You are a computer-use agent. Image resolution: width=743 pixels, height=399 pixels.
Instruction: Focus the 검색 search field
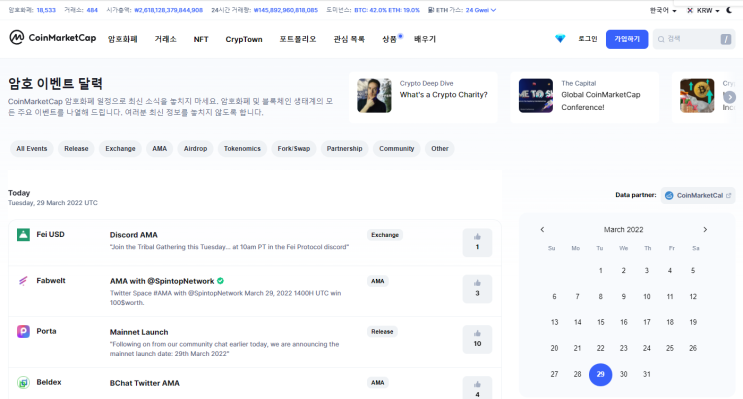tap(694, 39)
